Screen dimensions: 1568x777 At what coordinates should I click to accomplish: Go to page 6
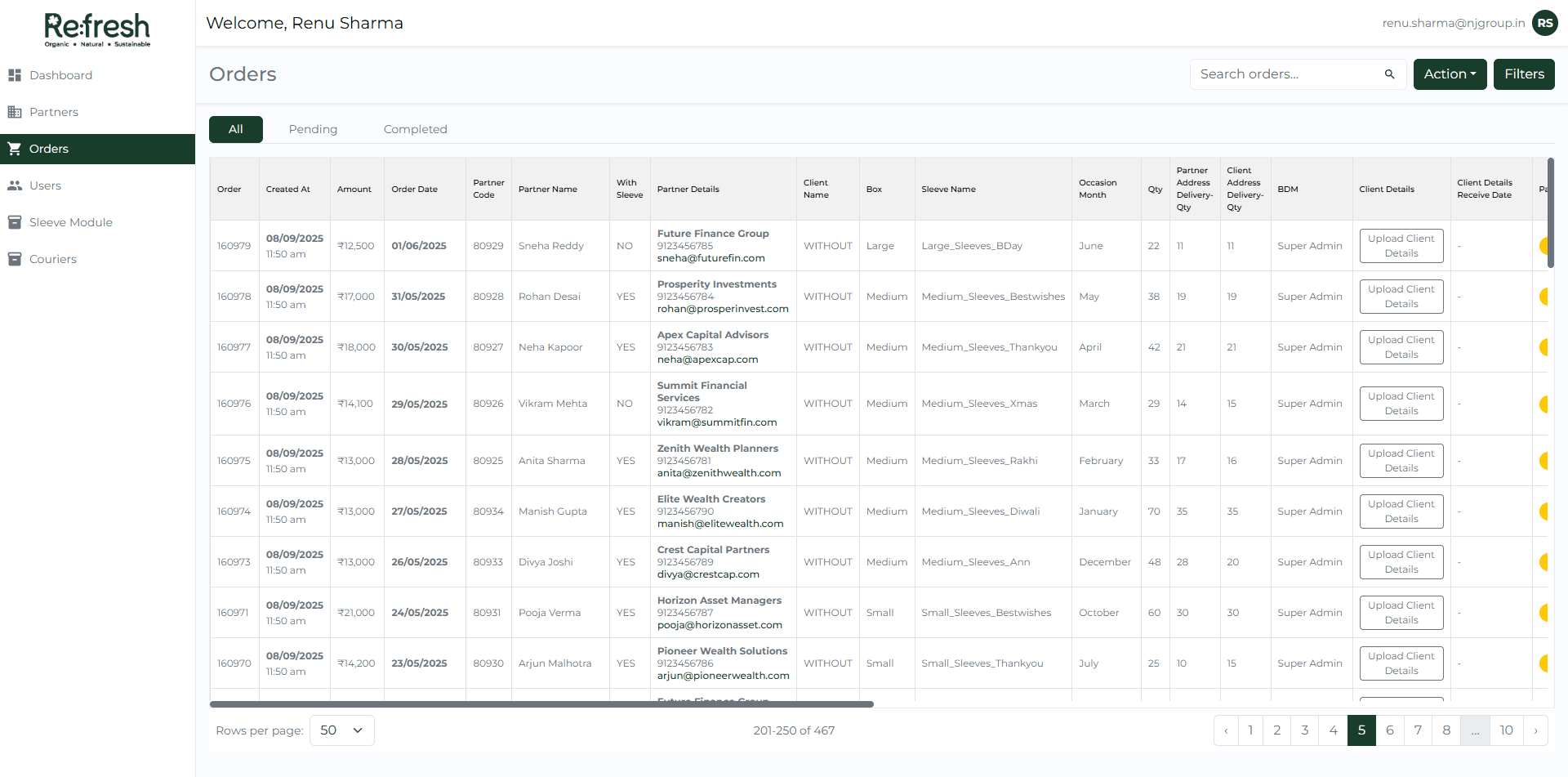(x=1390, y=730)
